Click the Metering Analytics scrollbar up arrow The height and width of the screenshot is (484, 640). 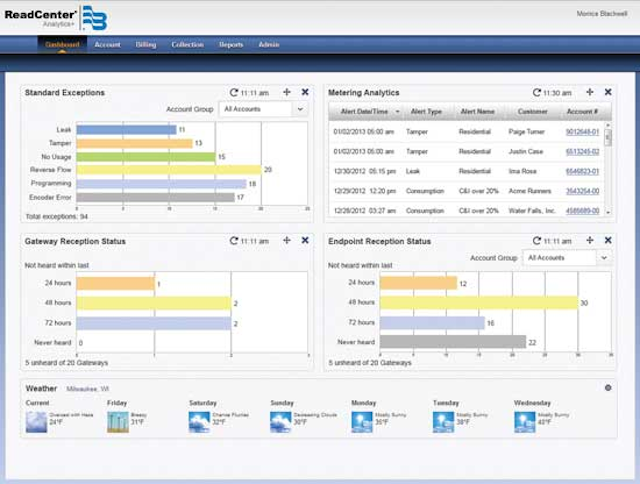[608, 125]
